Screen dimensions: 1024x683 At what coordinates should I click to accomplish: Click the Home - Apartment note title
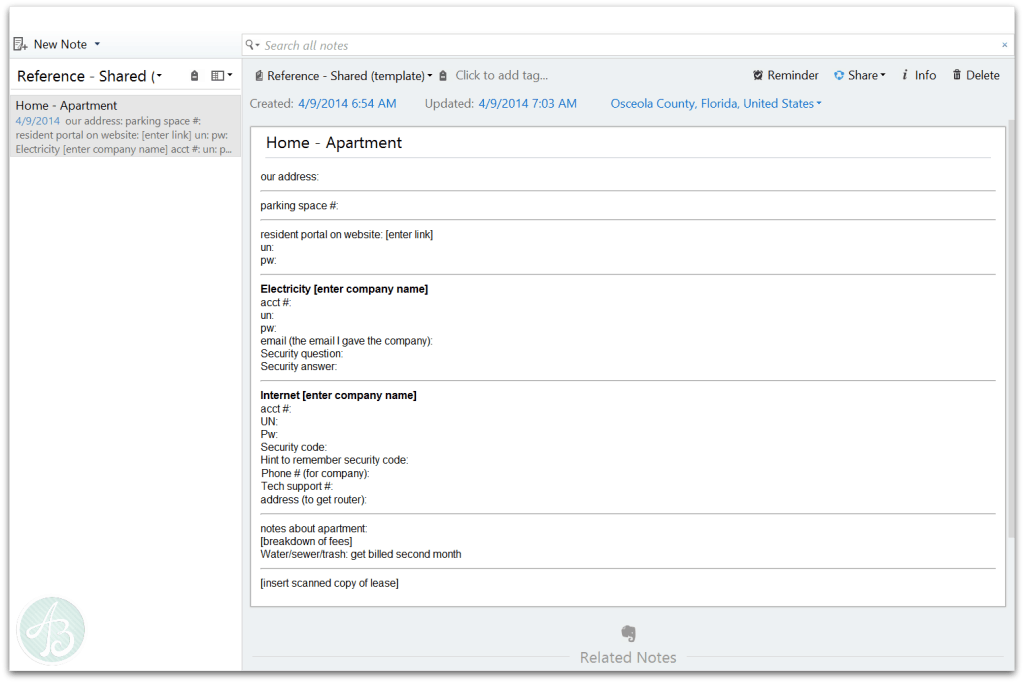(x=334, y=143)
